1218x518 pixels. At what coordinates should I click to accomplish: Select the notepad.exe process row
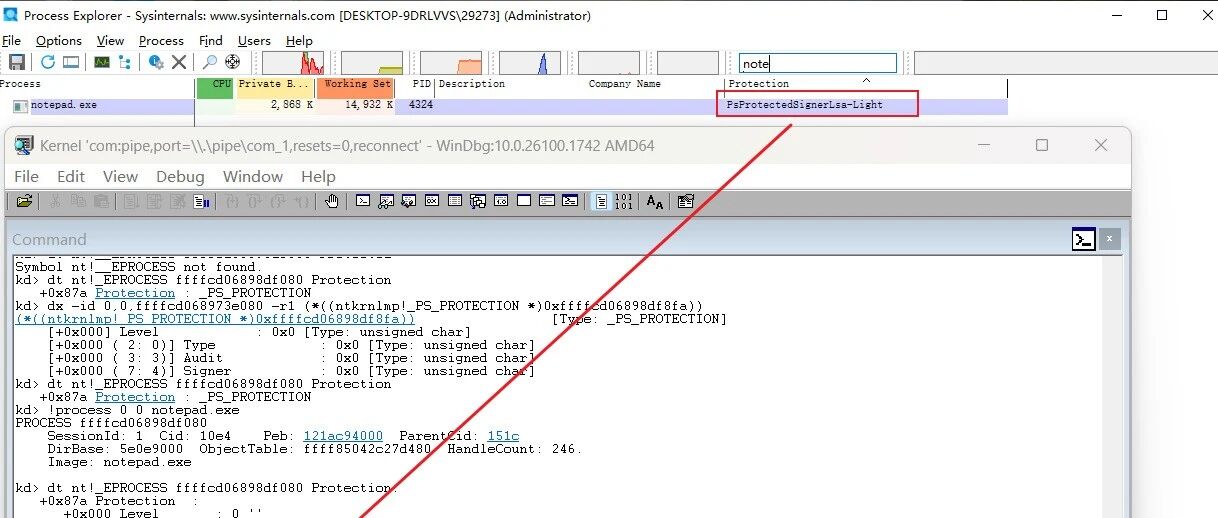504,105
